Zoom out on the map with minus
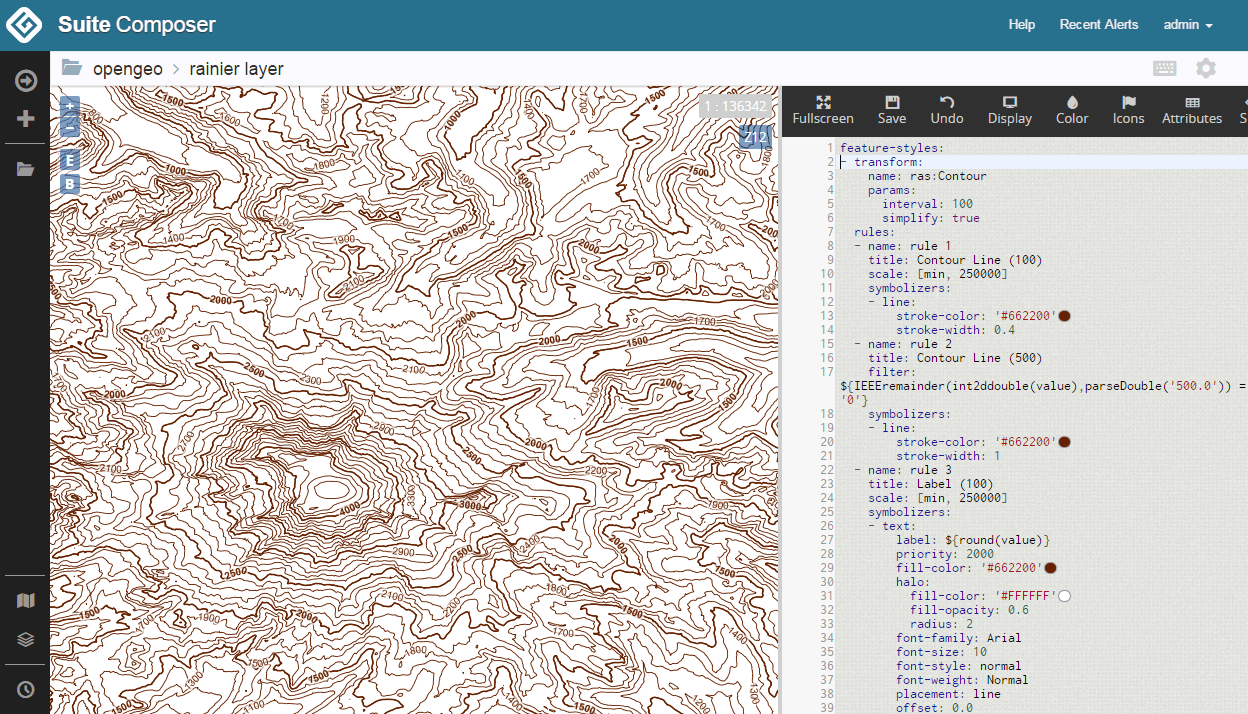 point(70,127)
